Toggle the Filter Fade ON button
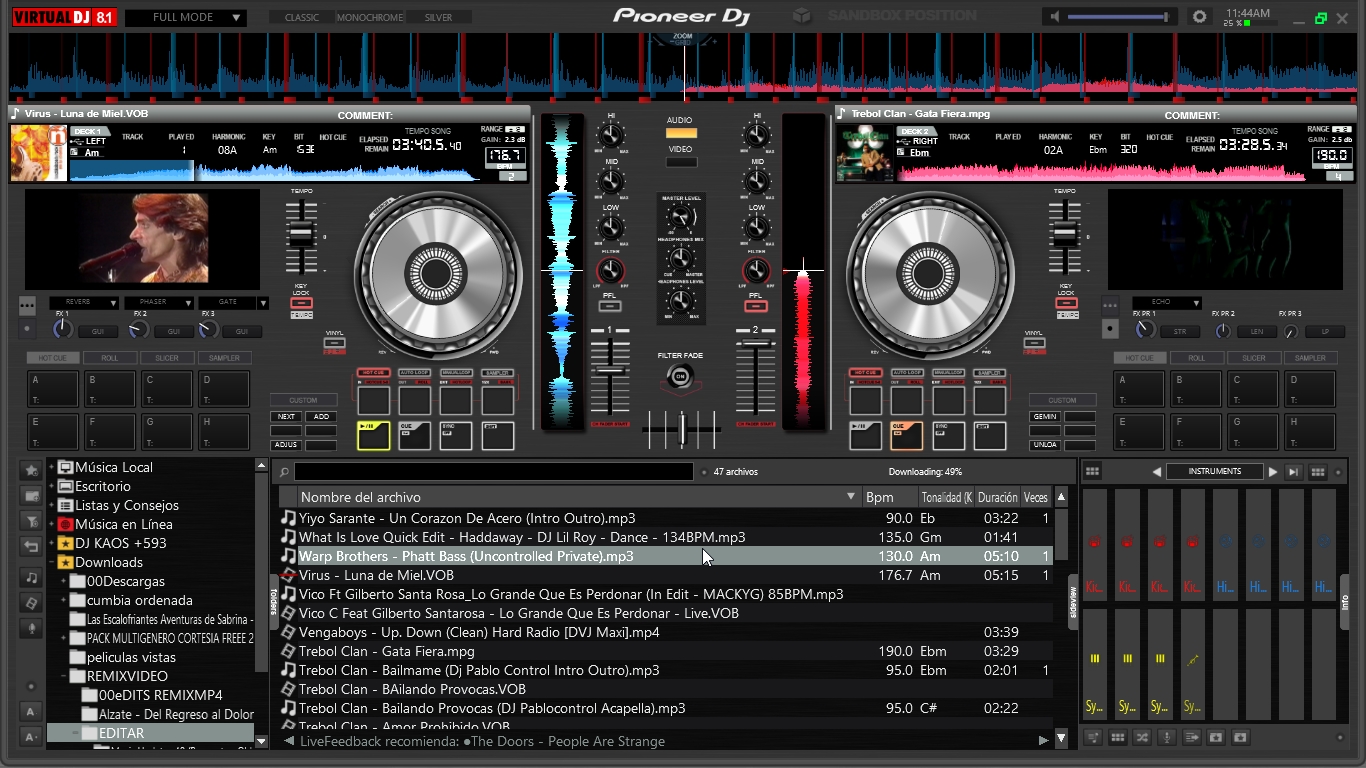 coord(680,376)
